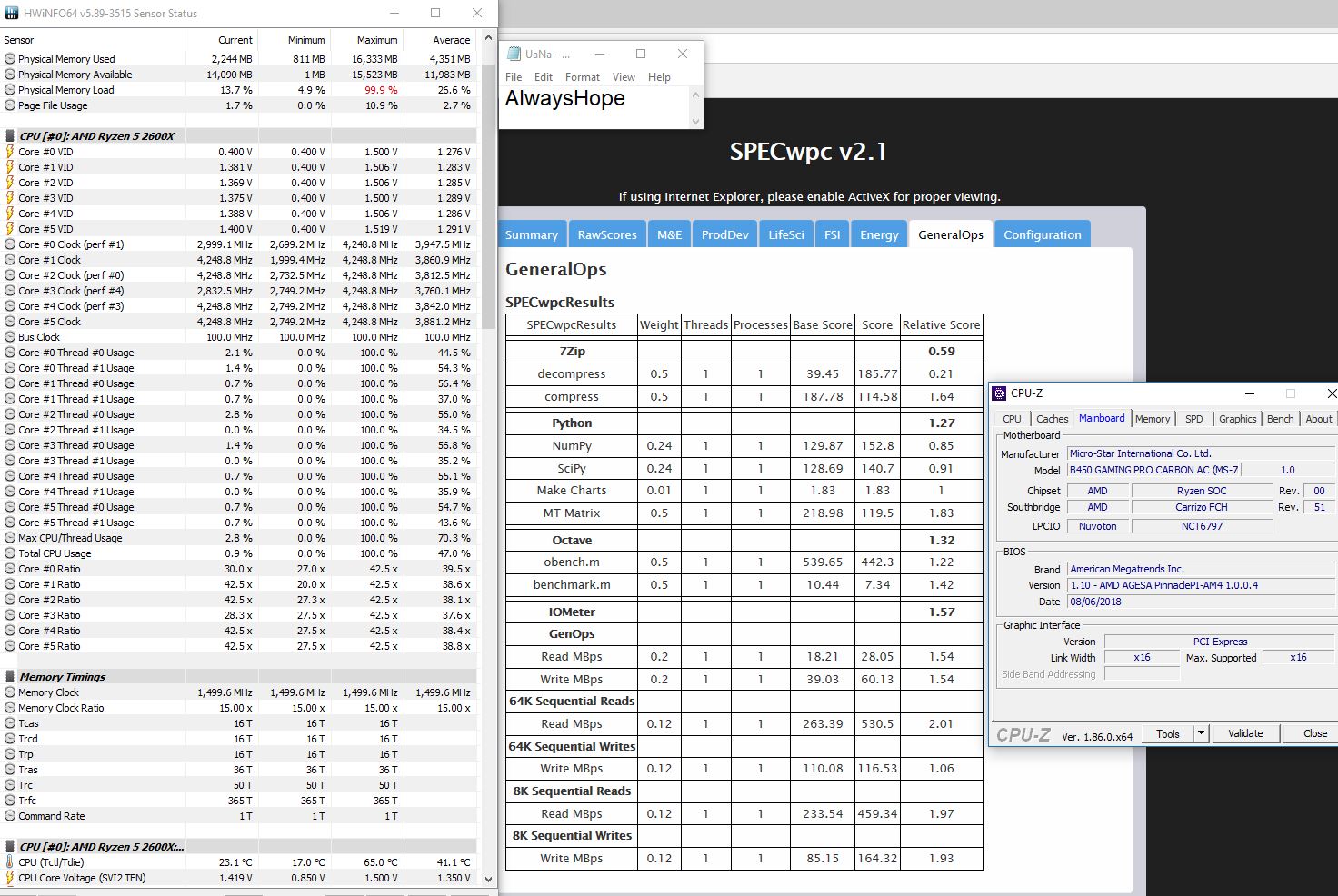Open the Bench tab in CPU-Z
This screenshot has width=1338, height=896.
click(1280, 419)
